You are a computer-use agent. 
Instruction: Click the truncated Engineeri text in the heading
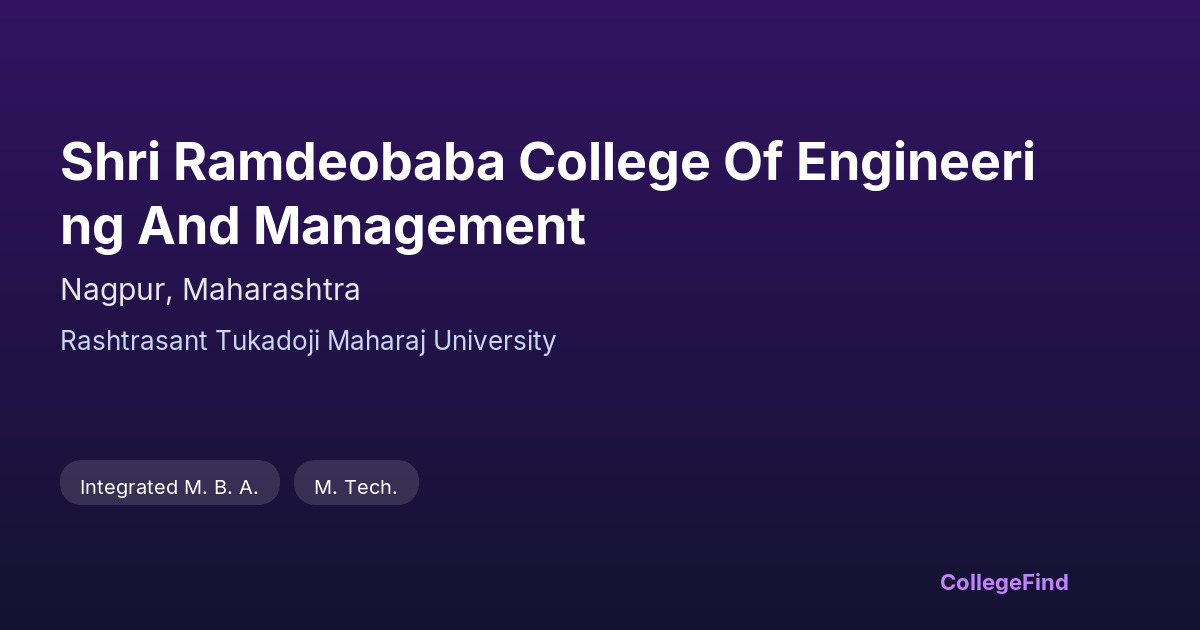[915, 163]
